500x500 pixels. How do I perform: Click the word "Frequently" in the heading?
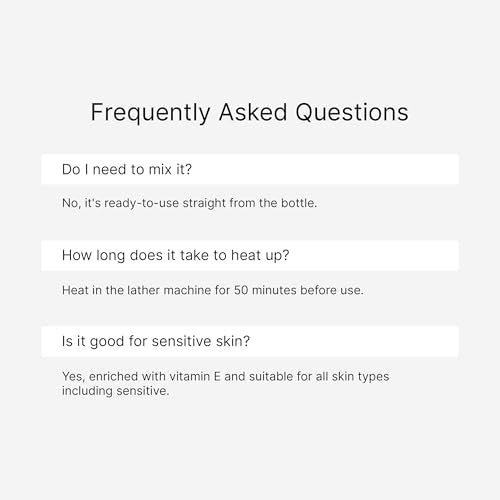pyautogui.click(x=150, y=113)
